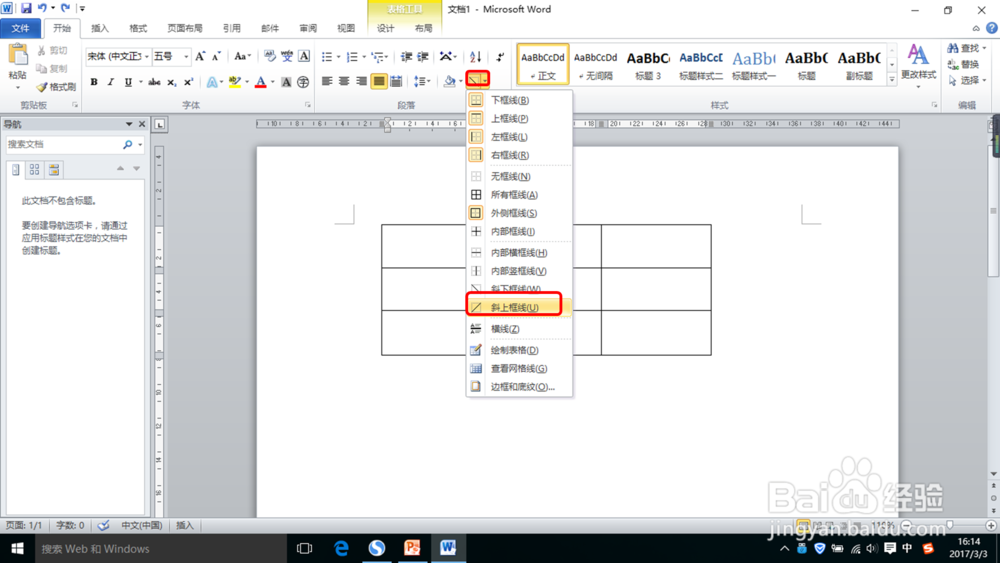Screen dimensions: 1000x563
Task: Expand the line spacing dropdown
Action: click(422, 81)
